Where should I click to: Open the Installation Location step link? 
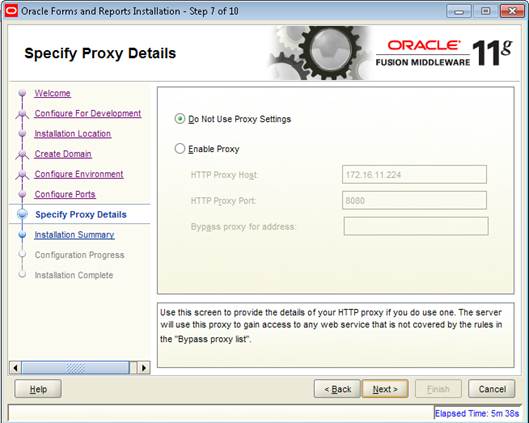tap(73, 134)
